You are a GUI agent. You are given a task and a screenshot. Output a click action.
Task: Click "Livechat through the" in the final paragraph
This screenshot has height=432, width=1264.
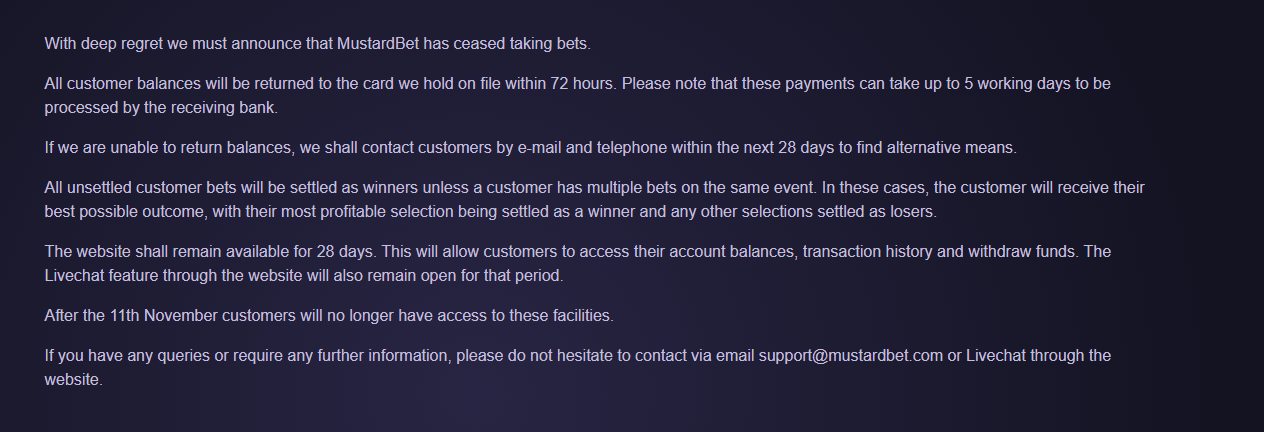(1038, 356)
